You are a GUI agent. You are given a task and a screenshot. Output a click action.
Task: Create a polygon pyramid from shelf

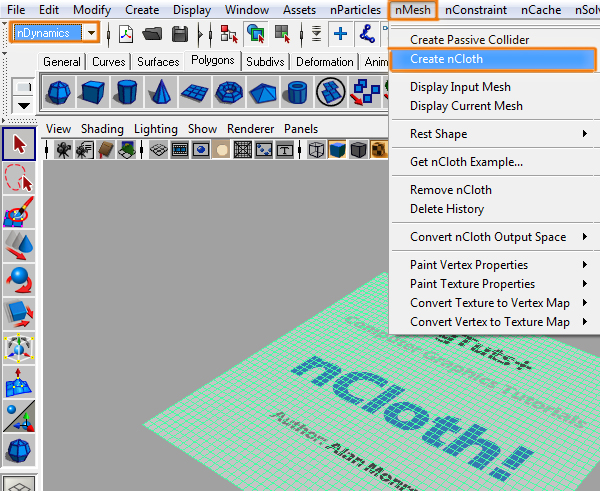pyautogui.click(x=262, y=92)
